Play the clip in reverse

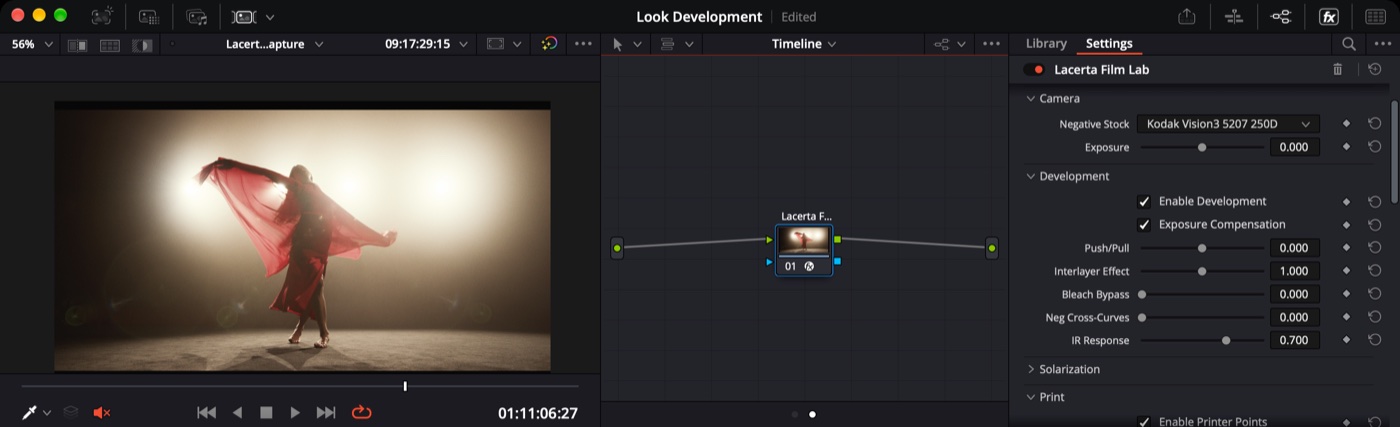pyautogui.click(x=237, y=412)
